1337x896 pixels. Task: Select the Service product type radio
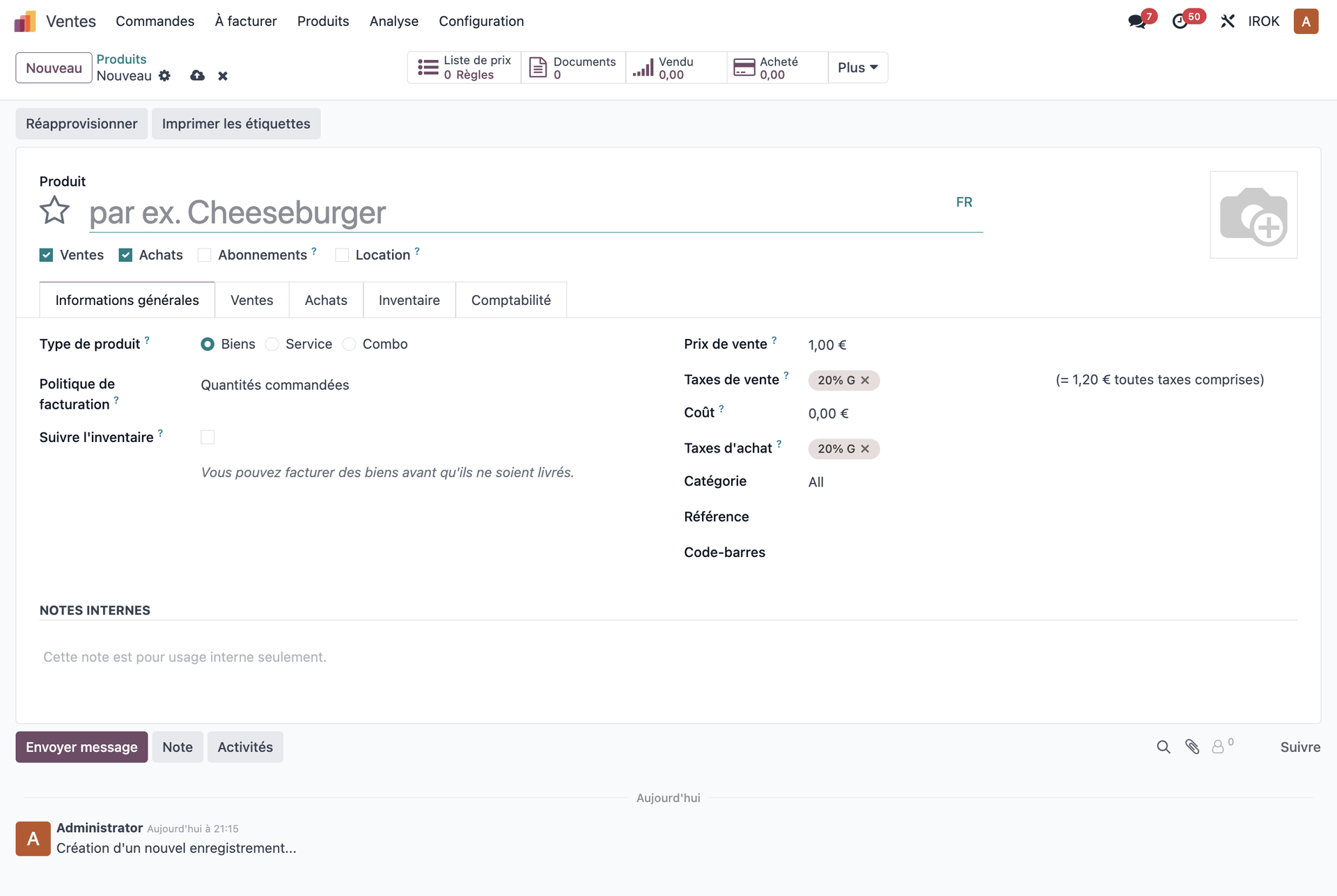[x=272, y=344]
